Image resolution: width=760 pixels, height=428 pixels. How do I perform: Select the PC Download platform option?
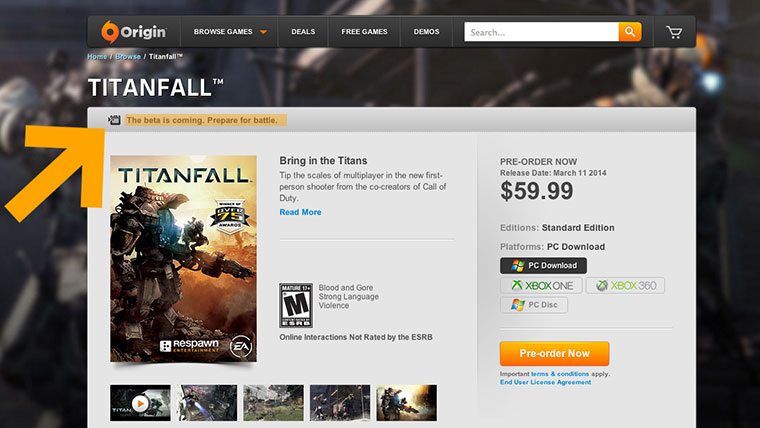[x=543, y=266]
